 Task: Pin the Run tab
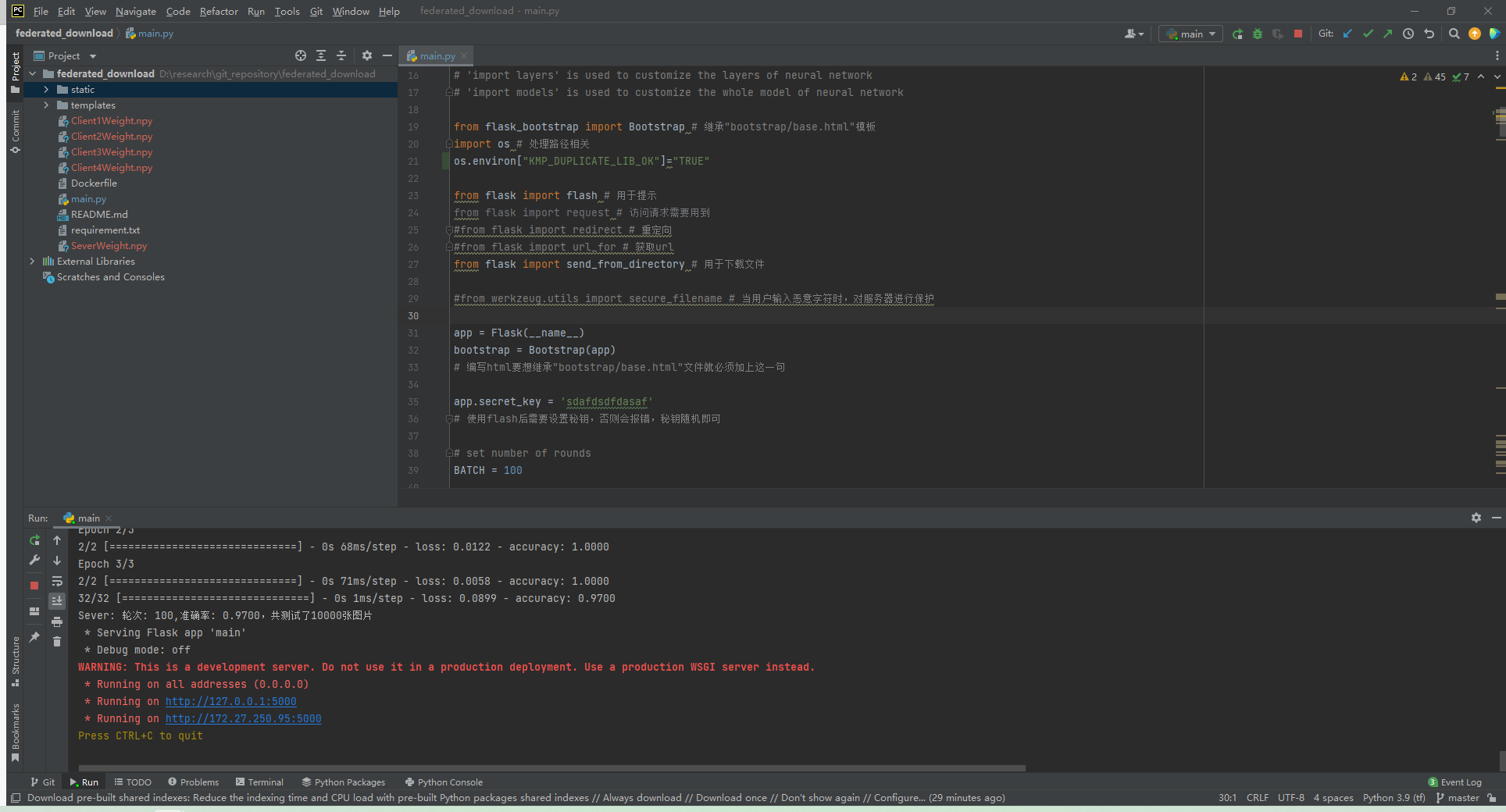[34, 637]
